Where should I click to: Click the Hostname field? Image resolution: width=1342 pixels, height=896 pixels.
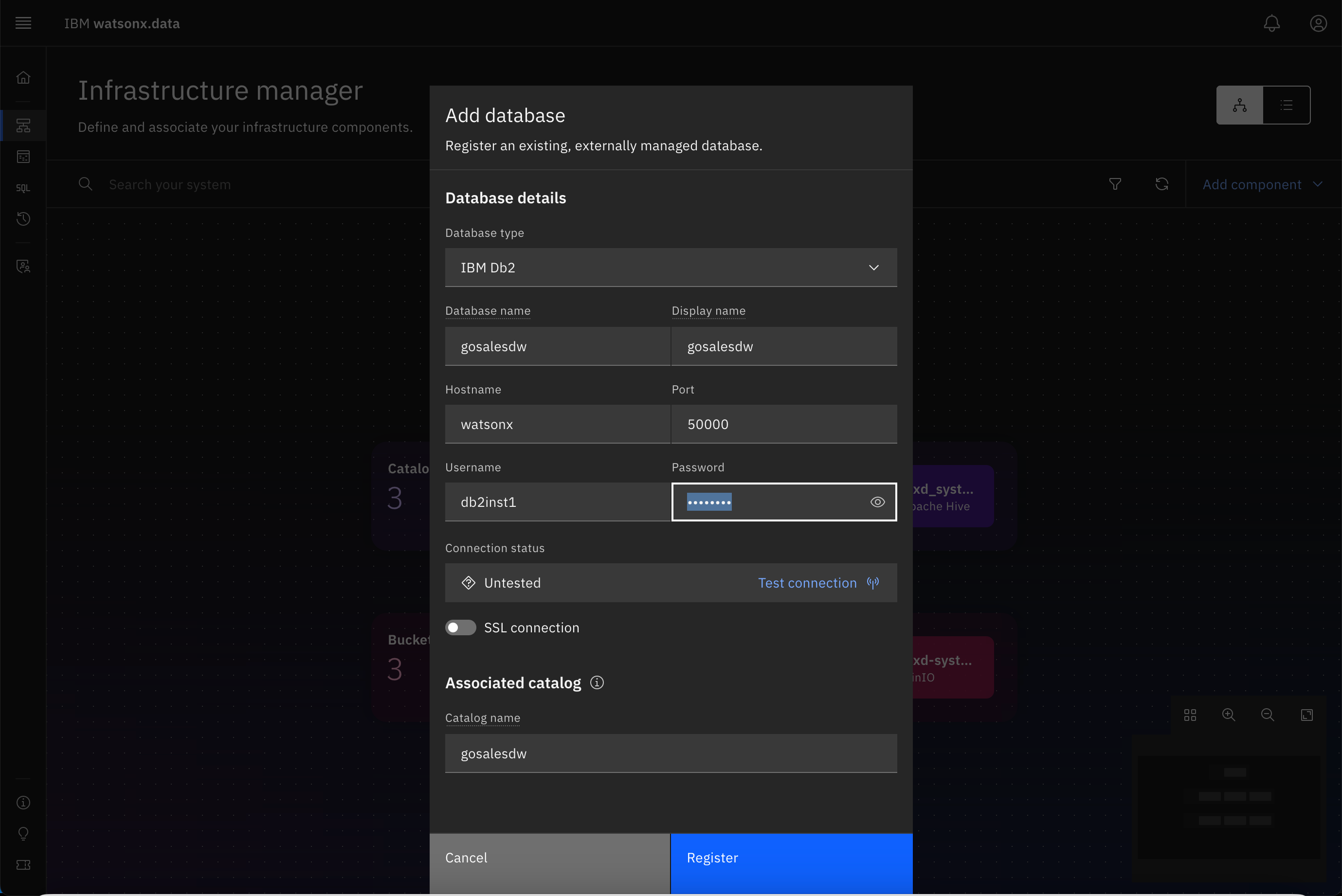click(x=558, y=424)
